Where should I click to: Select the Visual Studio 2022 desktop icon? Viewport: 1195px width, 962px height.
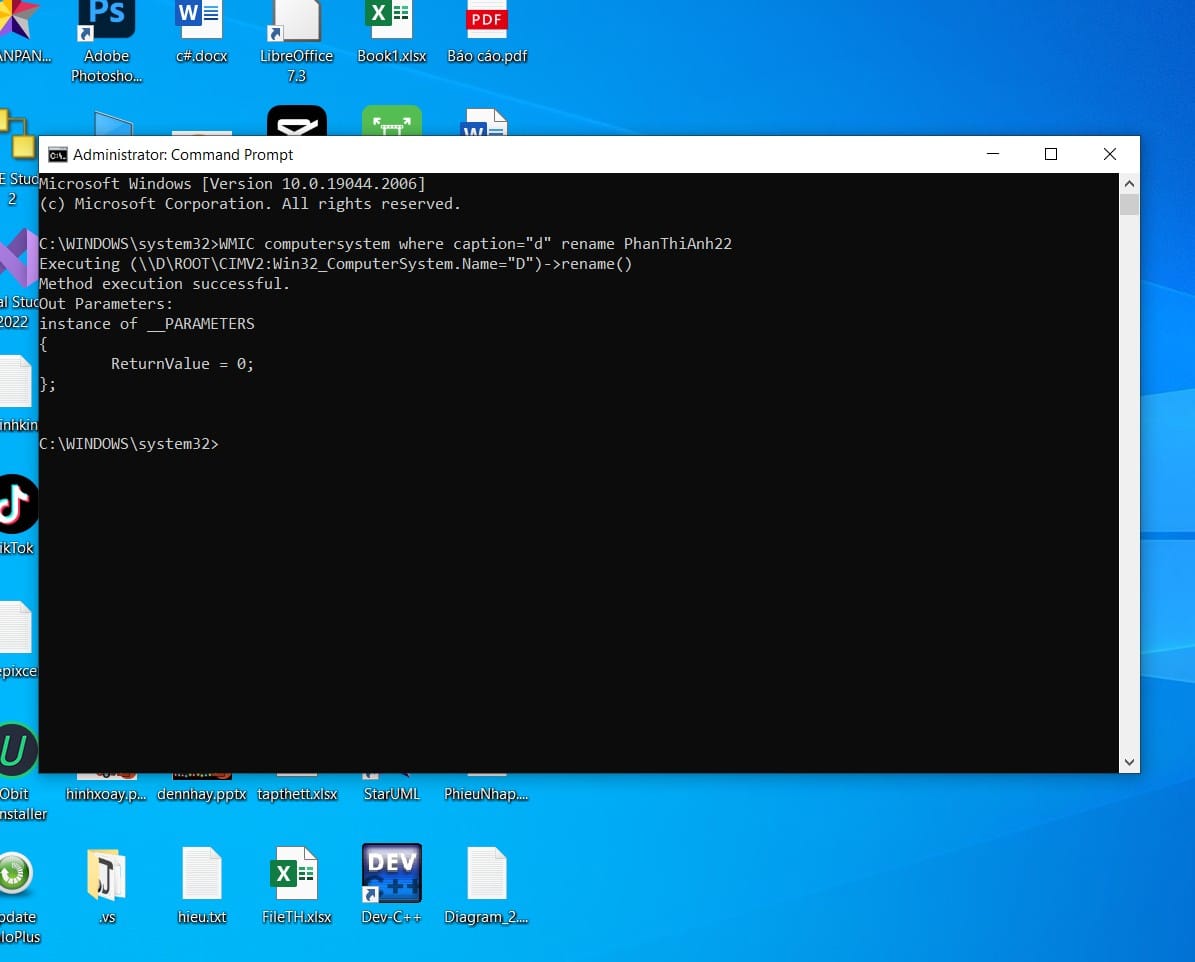(x=17, y=259)
